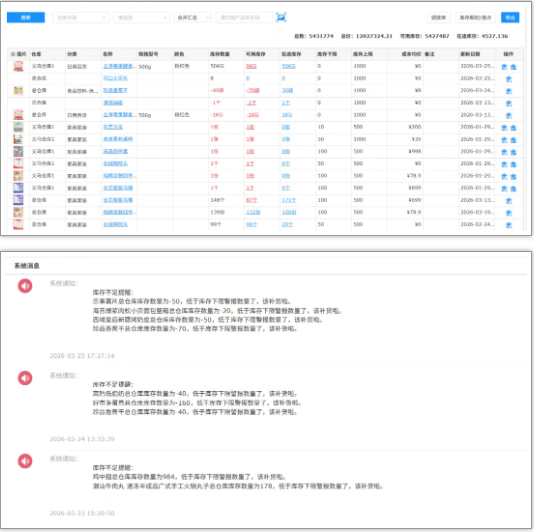This screenshot has width=534, height=532.
Task: Click the speaker icon for 2026-03-23 message
Action: 25,461
